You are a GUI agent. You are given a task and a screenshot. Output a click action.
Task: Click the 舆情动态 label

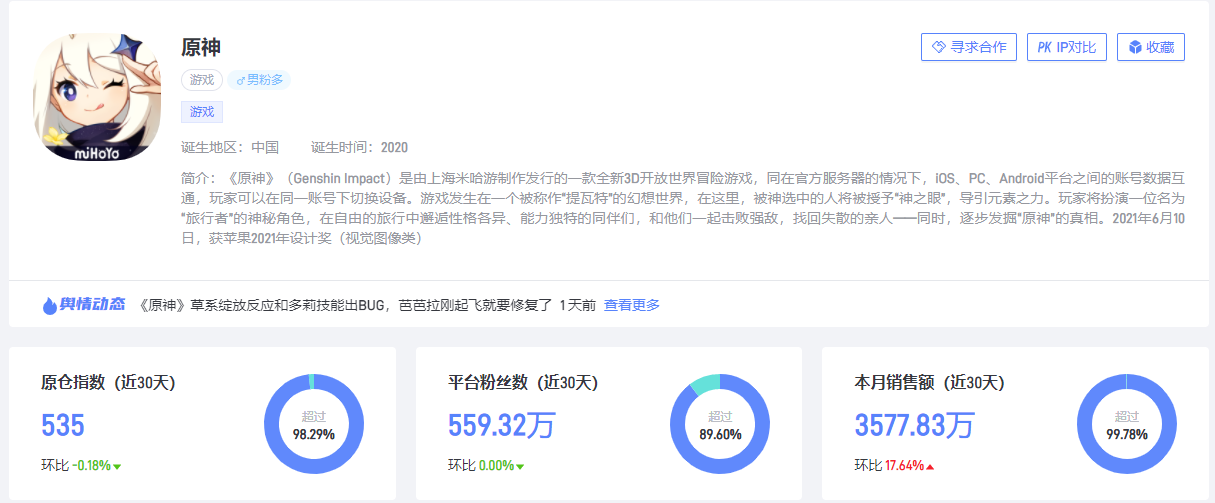[x=95, y=305]
